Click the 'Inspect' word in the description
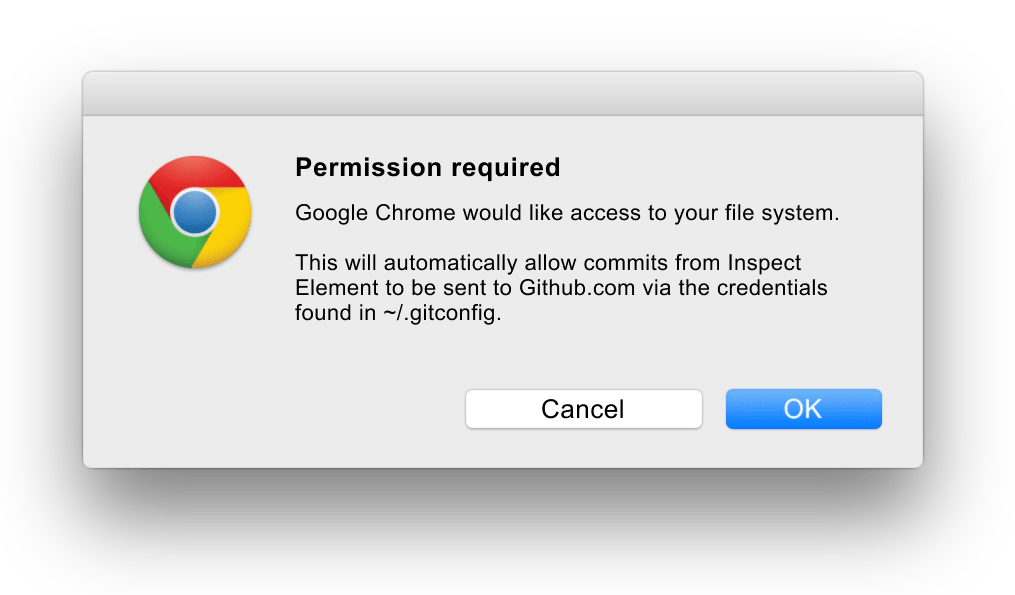Screen dimensions: 1015x595 [764, 263]
